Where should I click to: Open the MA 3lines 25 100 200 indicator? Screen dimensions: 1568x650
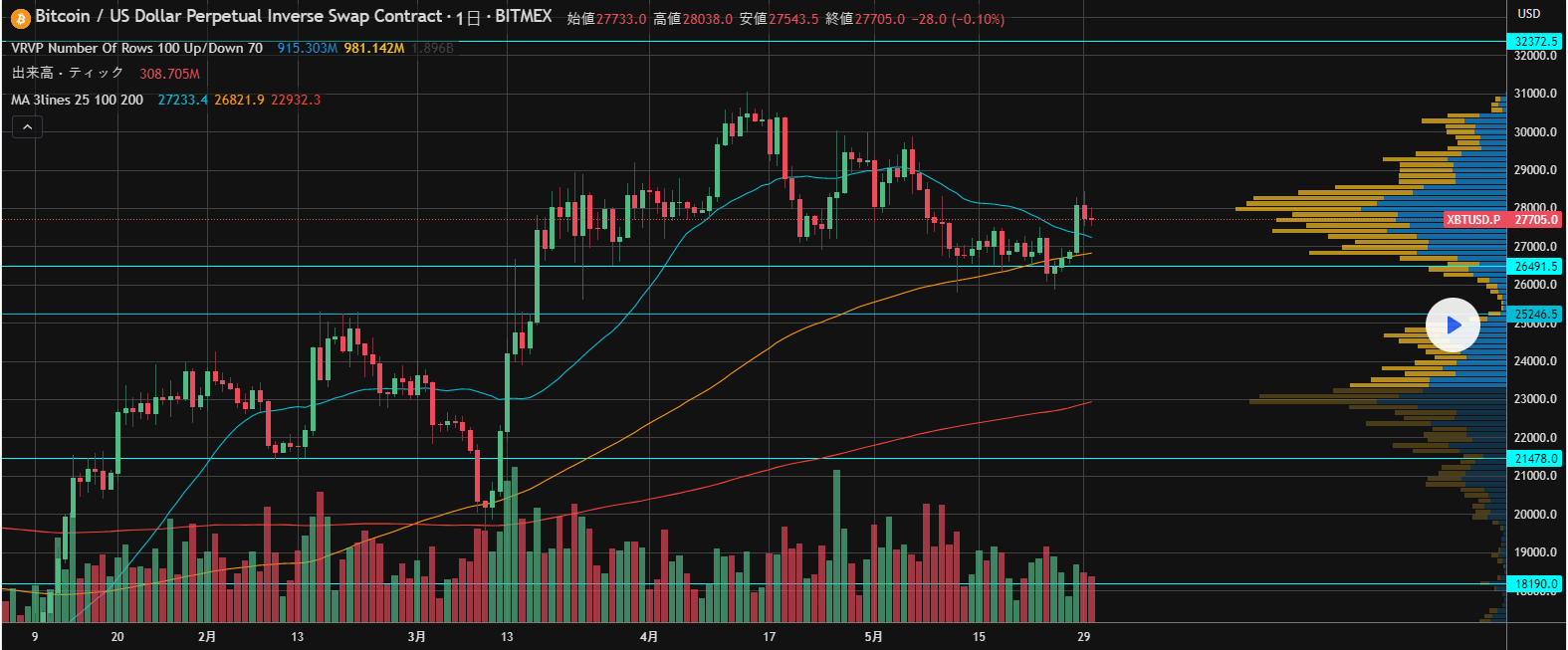[77, 100]
